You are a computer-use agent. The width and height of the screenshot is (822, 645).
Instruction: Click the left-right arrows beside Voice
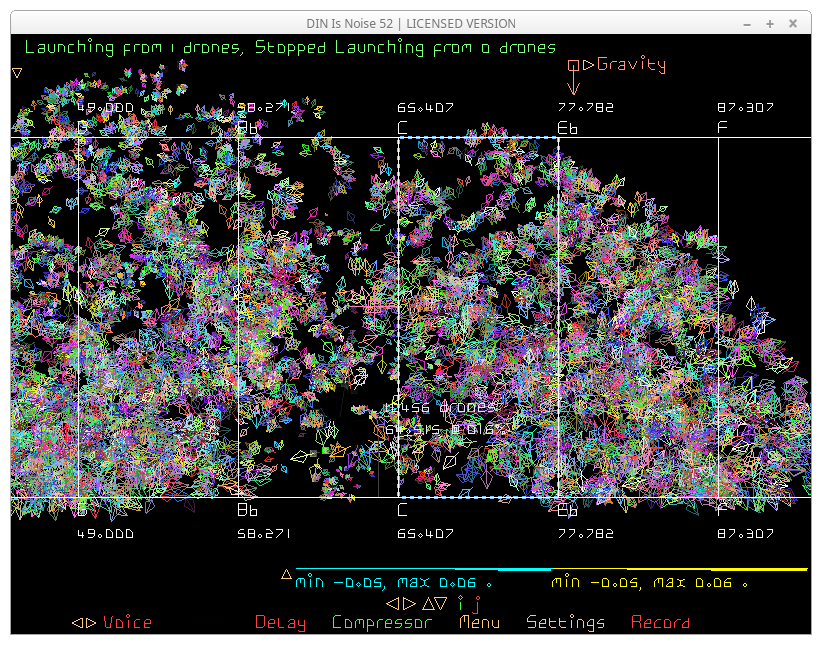tap(84, 623)
